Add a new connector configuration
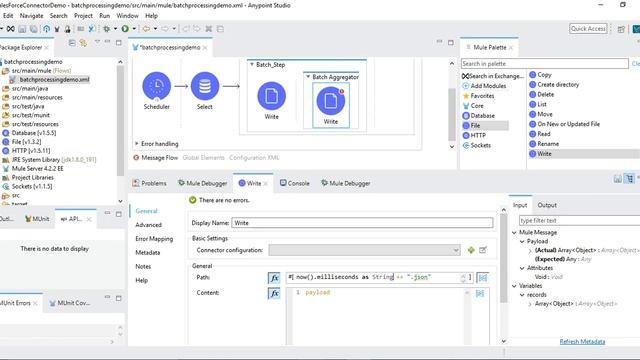This screenshot has width=640, height=360. (x=471, y=250)
